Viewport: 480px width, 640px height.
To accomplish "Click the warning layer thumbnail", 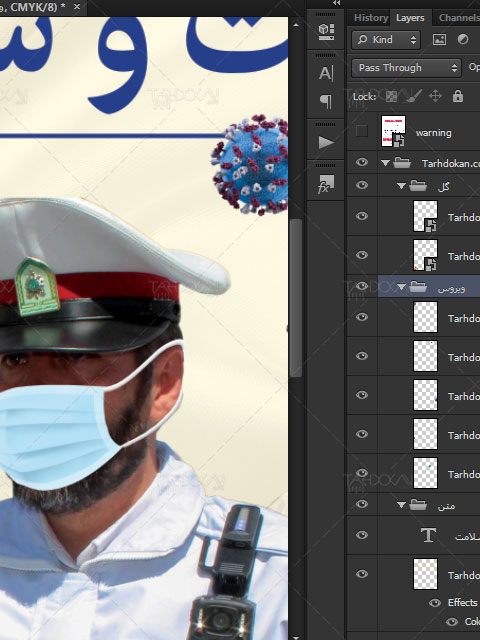I will 393,131.
